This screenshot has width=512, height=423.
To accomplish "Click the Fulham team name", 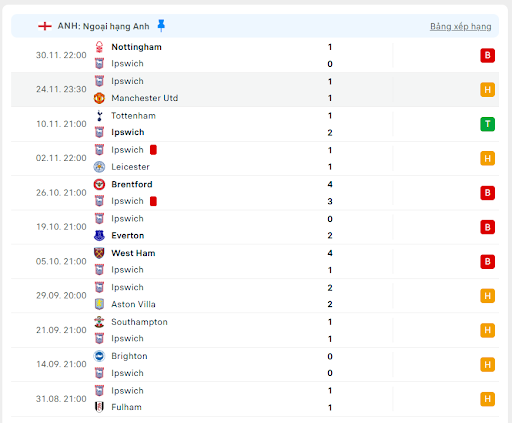I will point(126,407).
